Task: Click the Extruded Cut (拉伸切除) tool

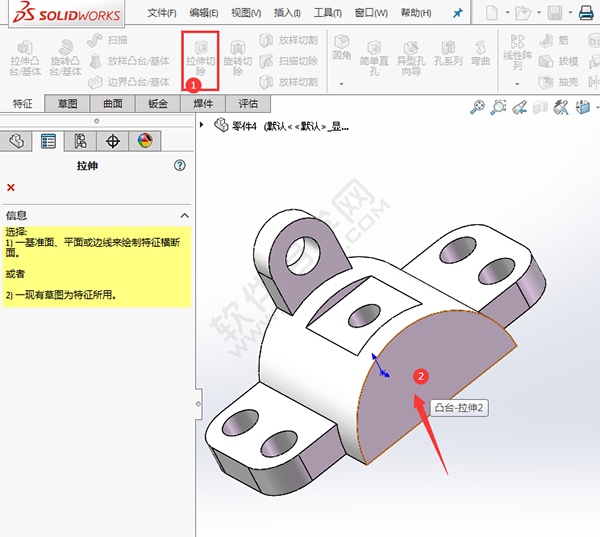Action: (201, 58)
